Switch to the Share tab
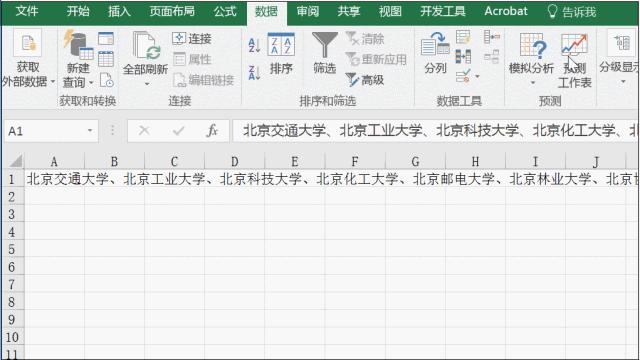 349,11
